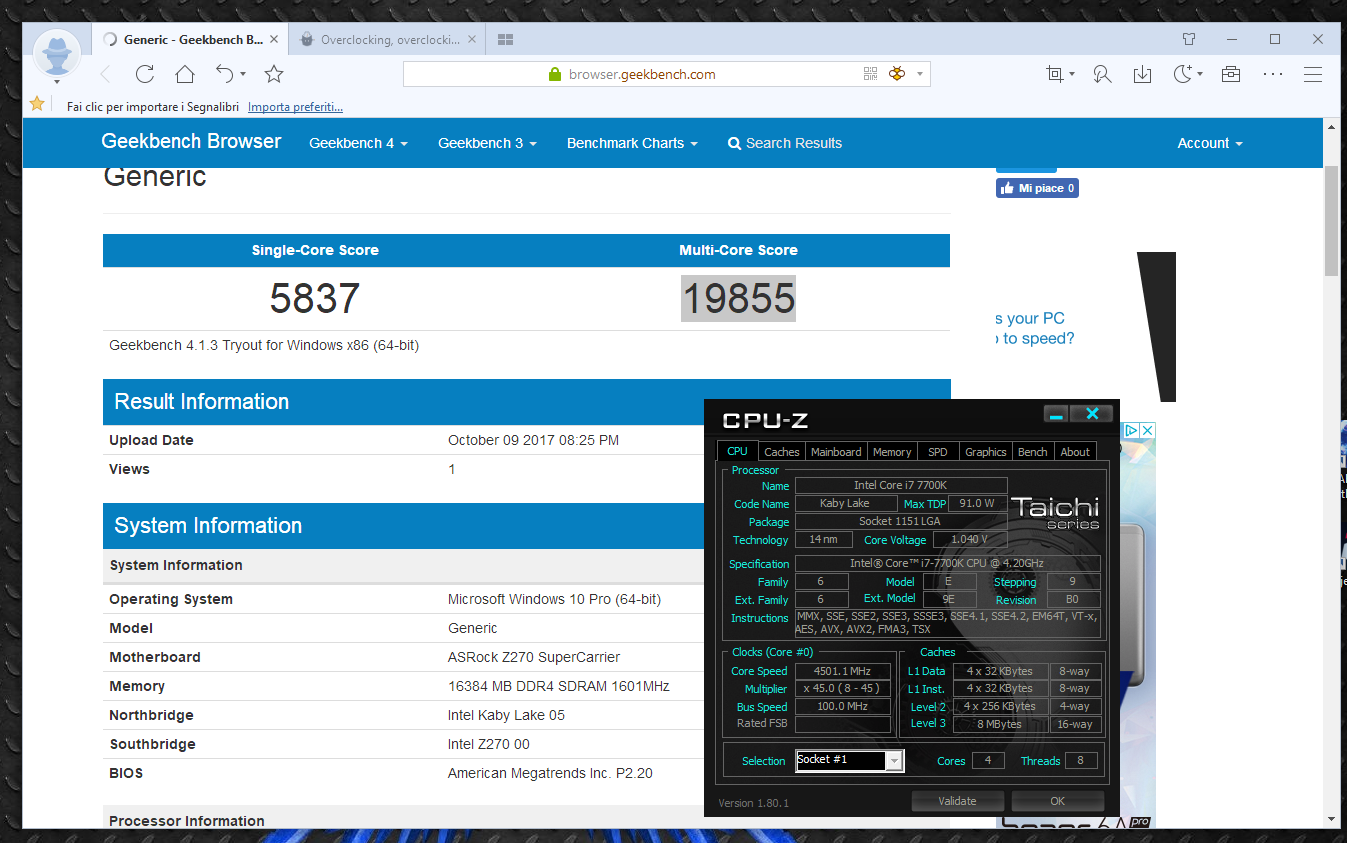Click the green padlock security icon
Image resolution: width=1347 pixels, height=843 pixels.
coord(556,74)
